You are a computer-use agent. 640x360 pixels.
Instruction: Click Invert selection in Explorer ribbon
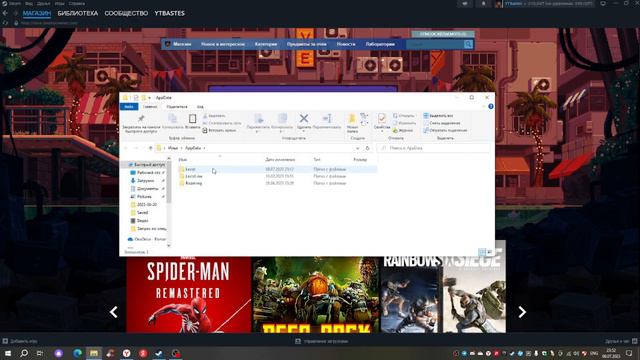pyautogui.click(x=445, y=130)
